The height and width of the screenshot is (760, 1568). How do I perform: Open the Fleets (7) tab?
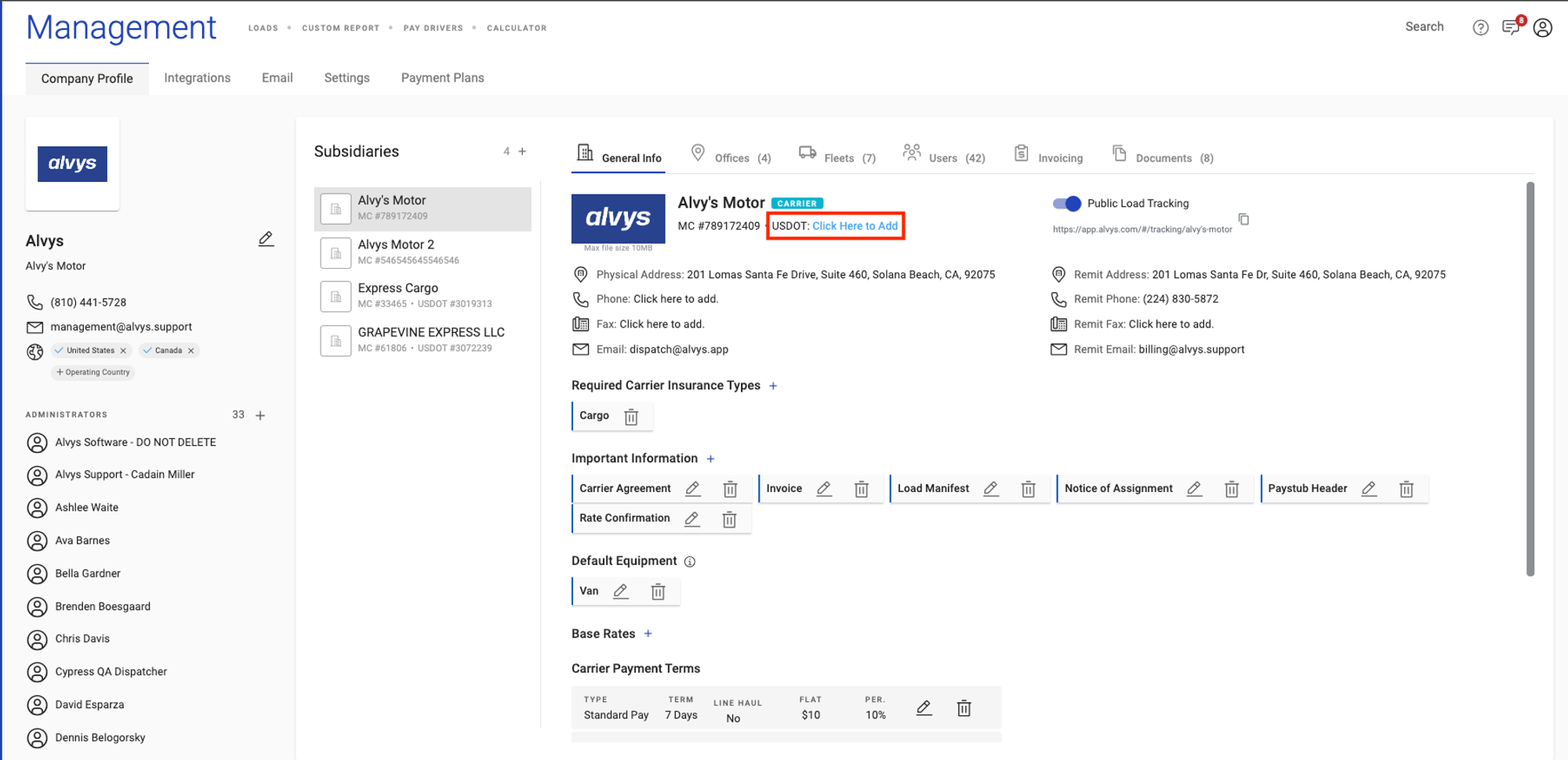click(x=837, y=155)
